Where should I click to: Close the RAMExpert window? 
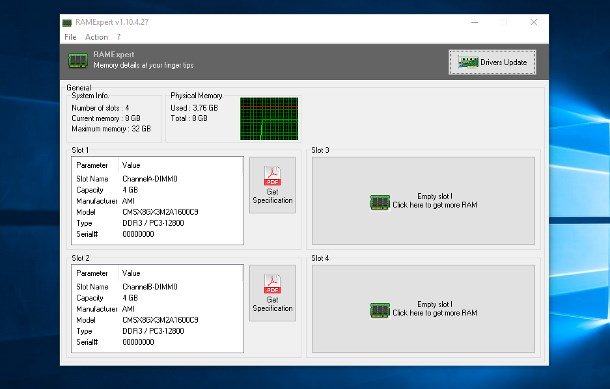[534, 22]
